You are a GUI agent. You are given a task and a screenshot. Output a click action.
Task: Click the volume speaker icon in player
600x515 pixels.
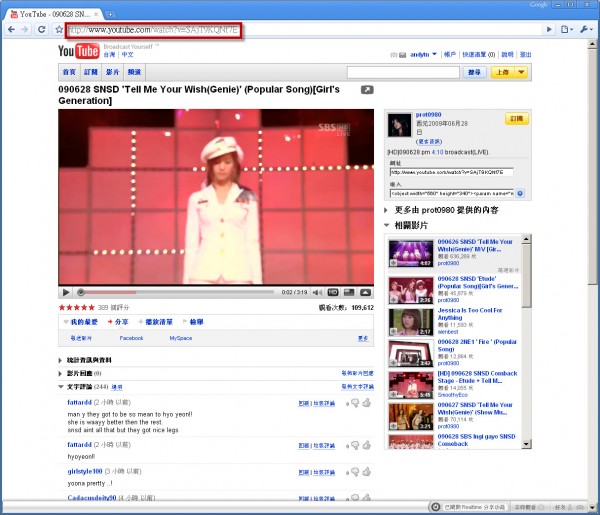(x=317, y=292)
